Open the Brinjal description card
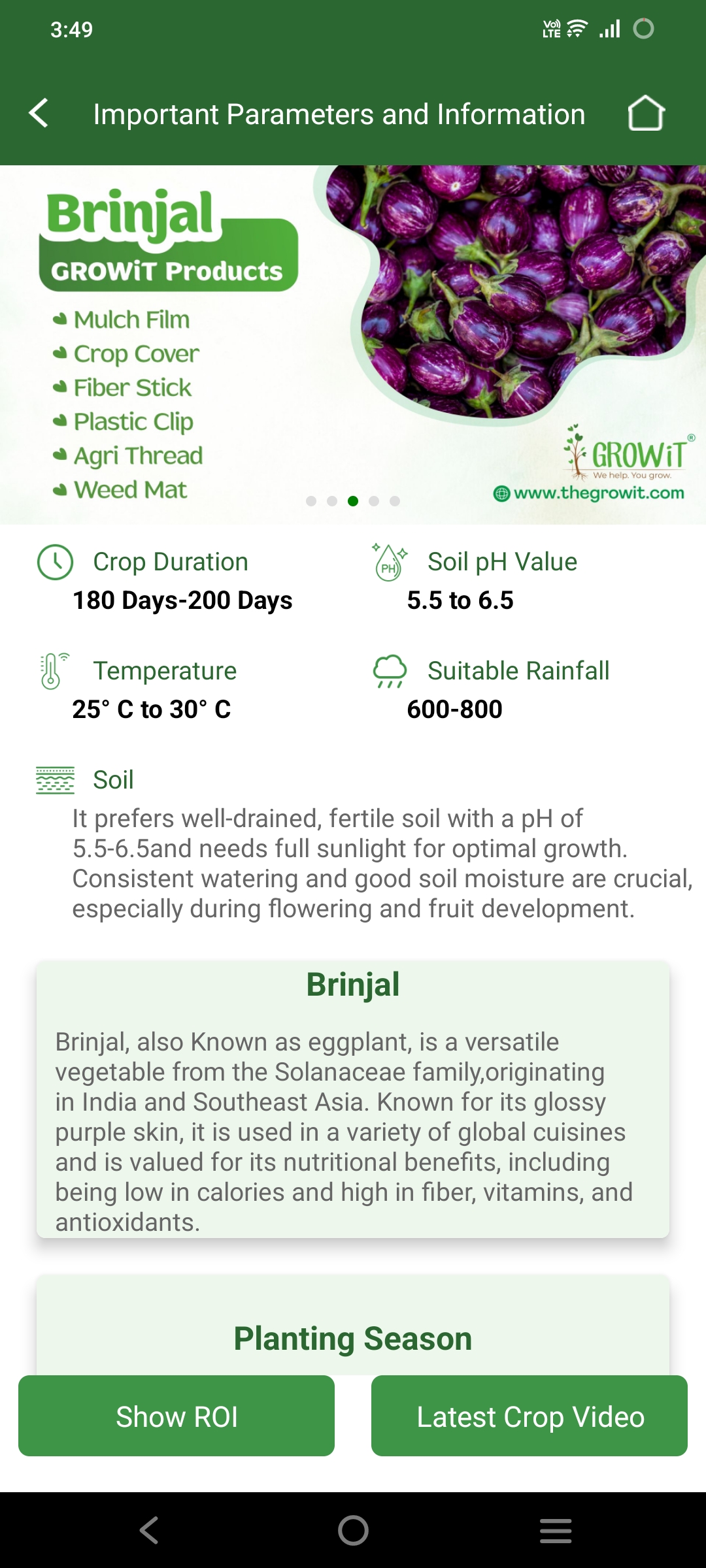Viewport: 706px width, 1568px height. (353, 1099)
